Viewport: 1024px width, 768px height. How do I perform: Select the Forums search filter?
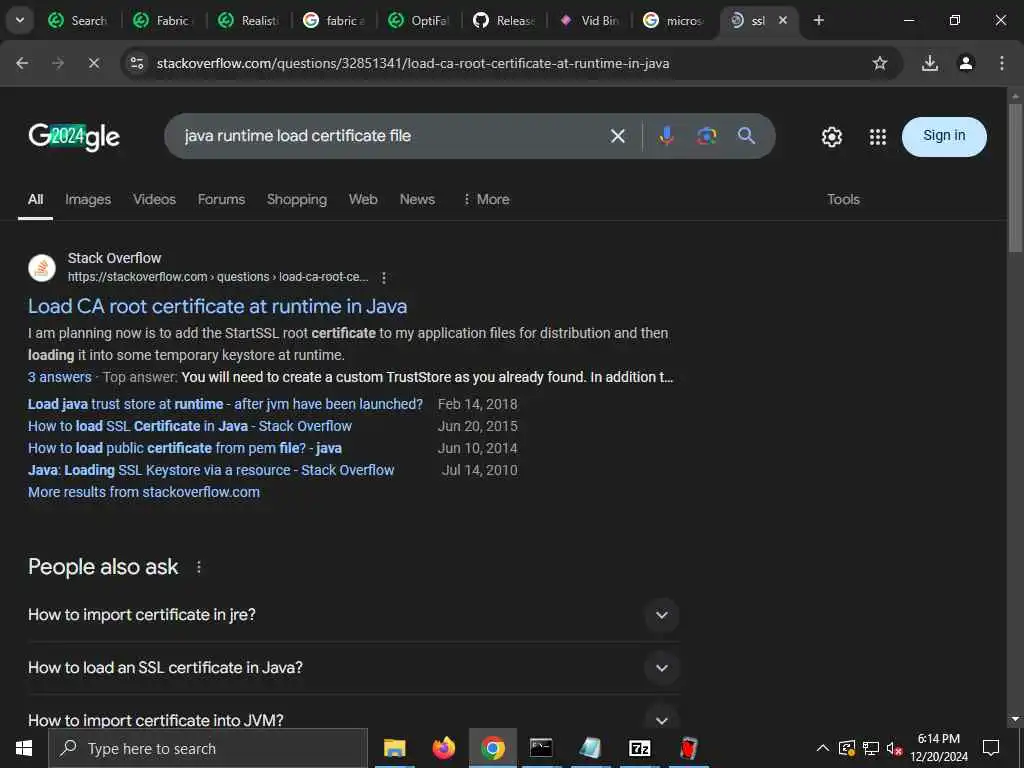pyautogui.click(x=221, y=200)
